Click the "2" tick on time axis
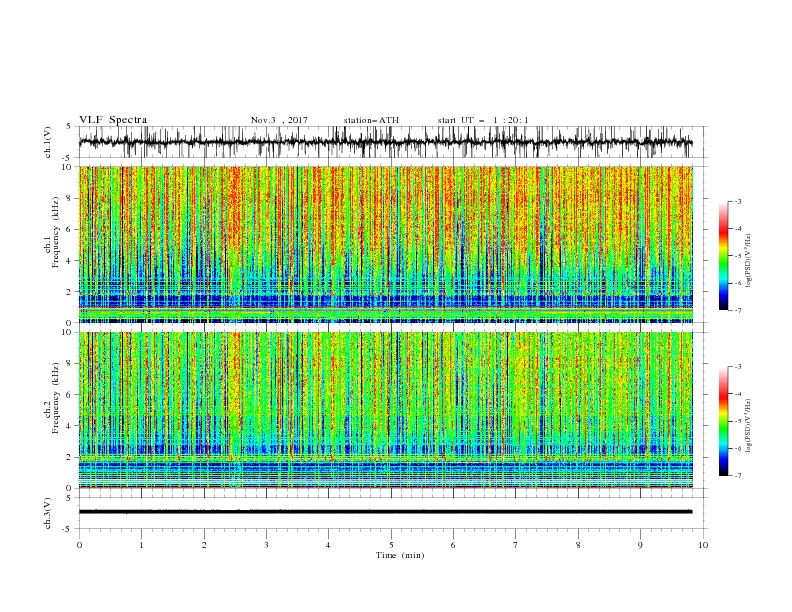The height and width of the screenshot is (612, 792). [204, 545]
